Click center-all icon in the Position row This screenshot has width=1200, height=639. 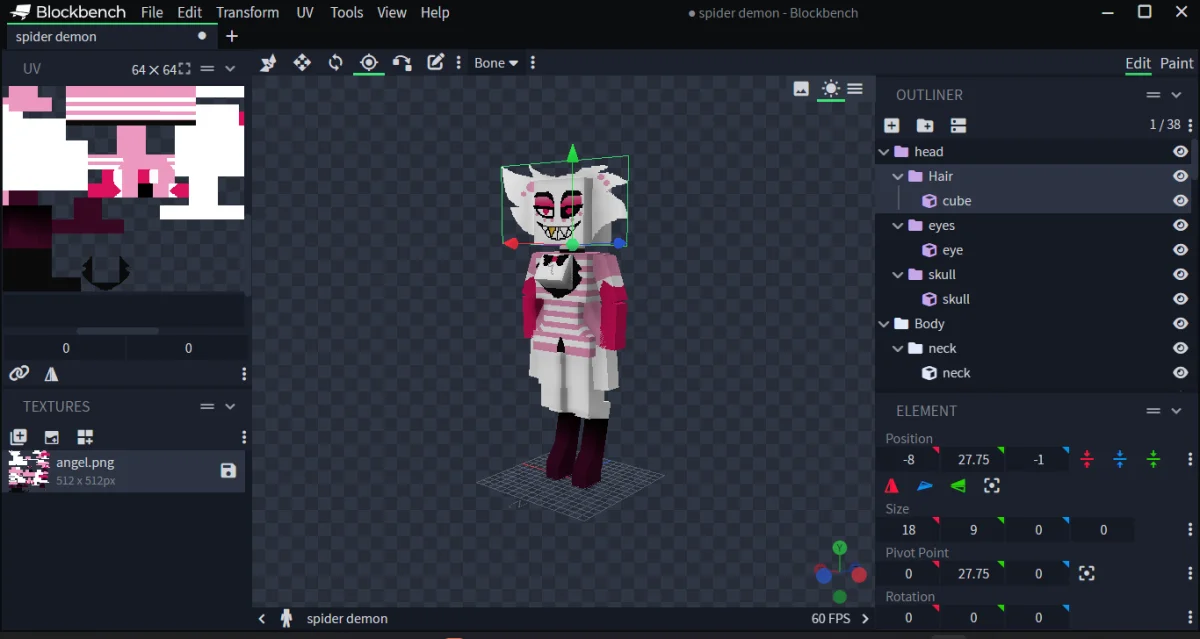click(x=992, y=486)
